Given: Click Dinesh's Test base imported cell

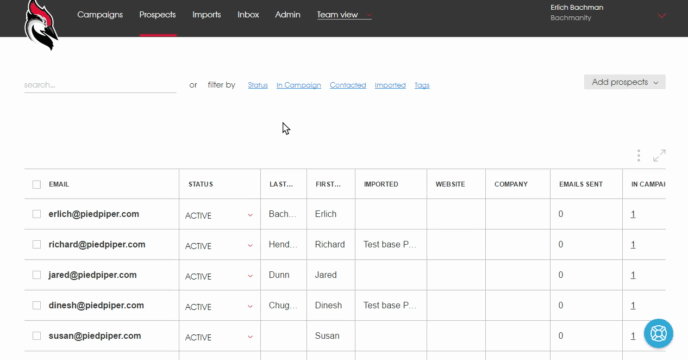Looking at the screenshot, I should pyautogui.click(x=390, y=305).
